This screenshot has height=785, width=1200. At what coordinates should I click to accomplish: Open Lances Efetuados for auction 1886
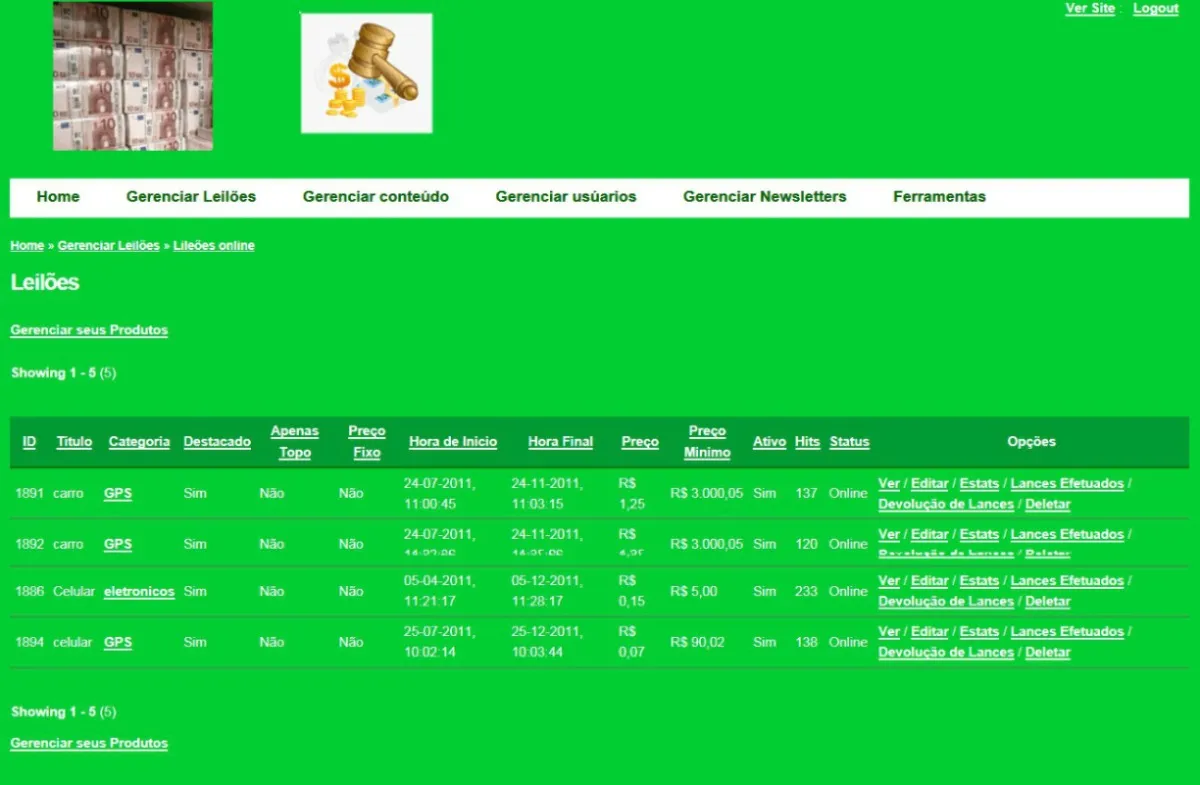[x=1067, y=581]
